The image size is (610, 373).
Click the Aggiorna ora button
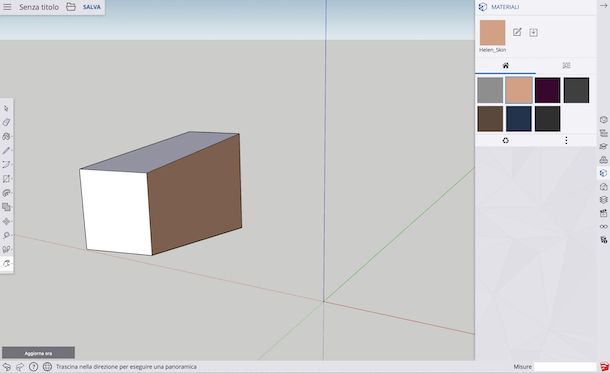click(x=39, y=353)
